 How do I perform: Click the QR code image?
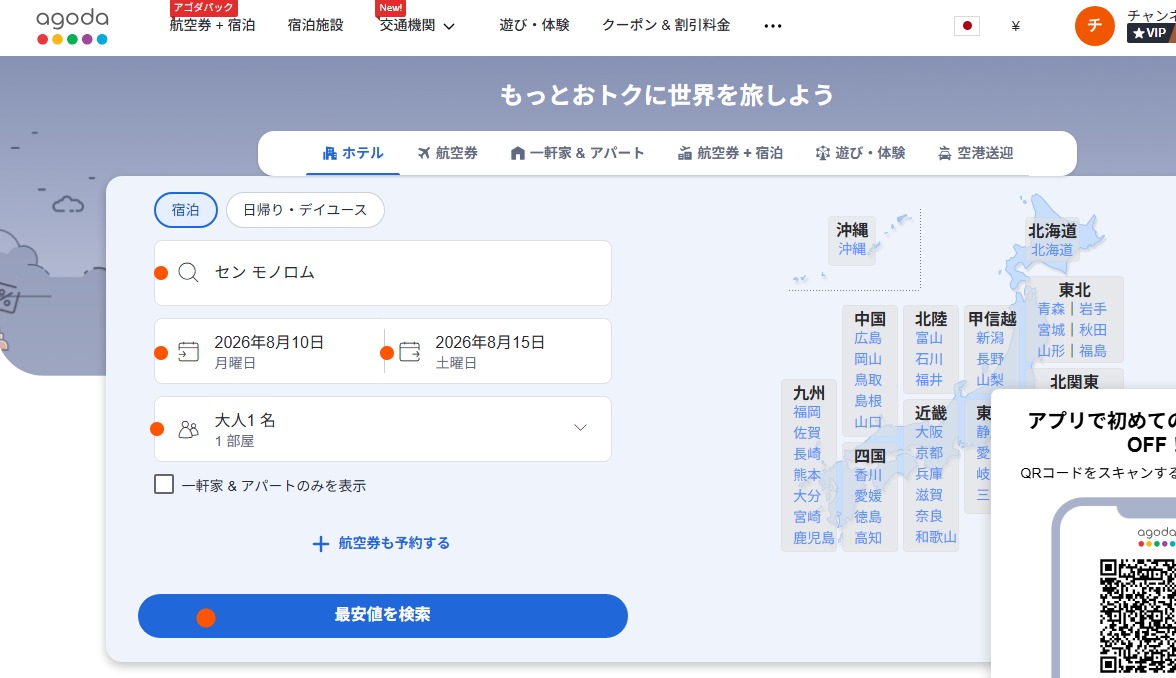point(1137,616)
